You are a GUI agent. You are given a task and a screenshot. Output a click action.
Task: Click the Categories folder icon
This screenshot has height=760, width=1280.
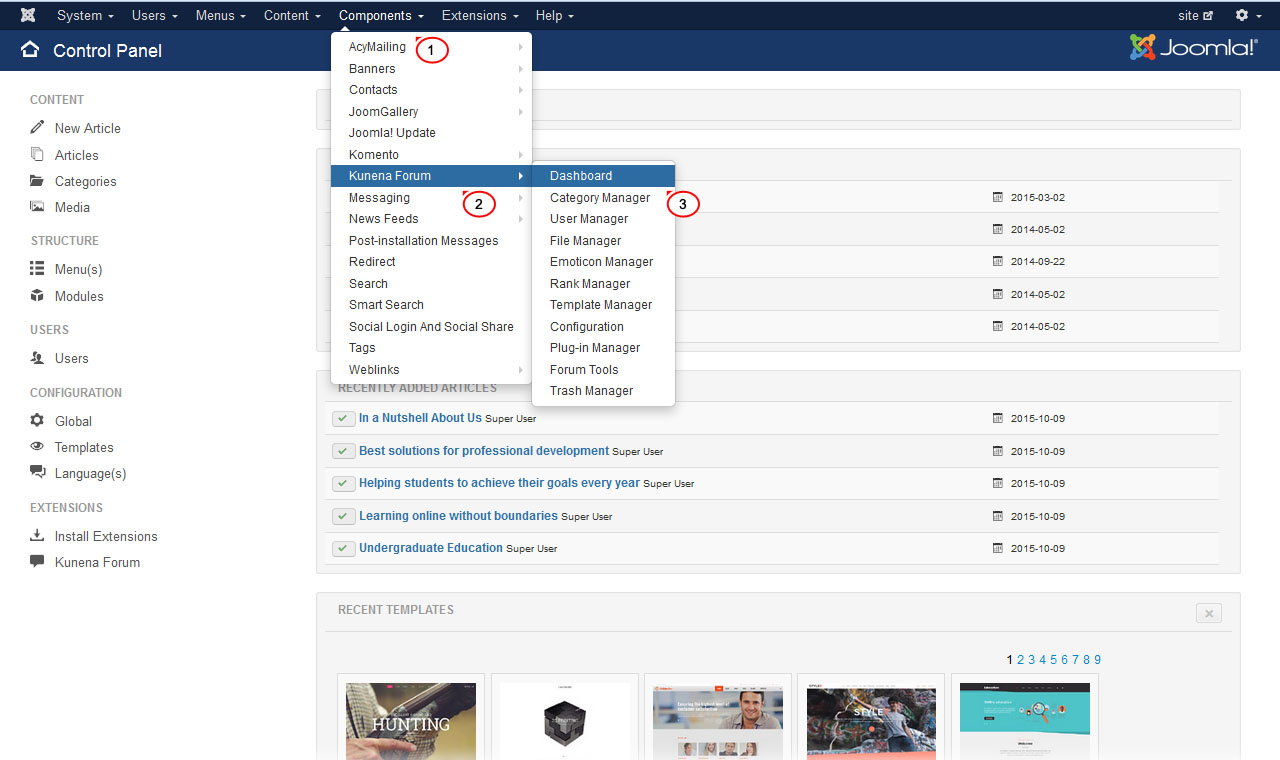[37, 181]
